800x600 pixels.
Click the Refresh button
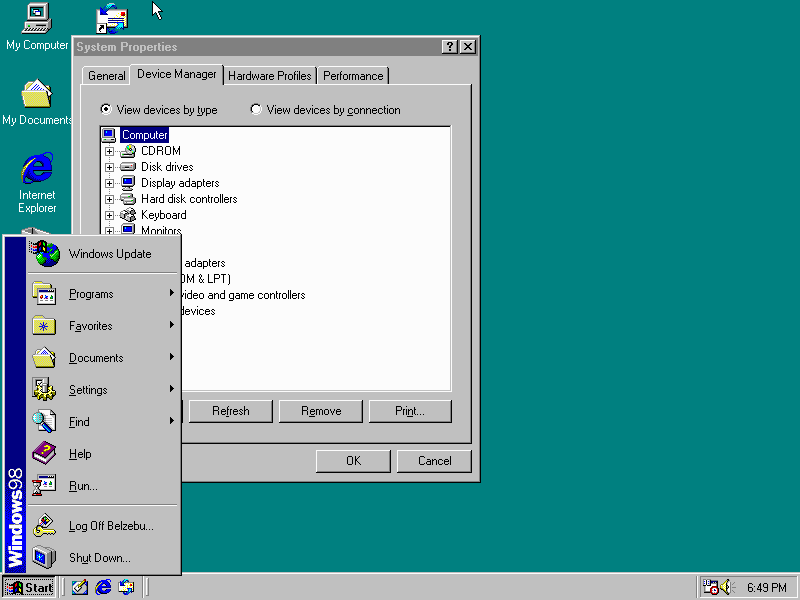231,411
